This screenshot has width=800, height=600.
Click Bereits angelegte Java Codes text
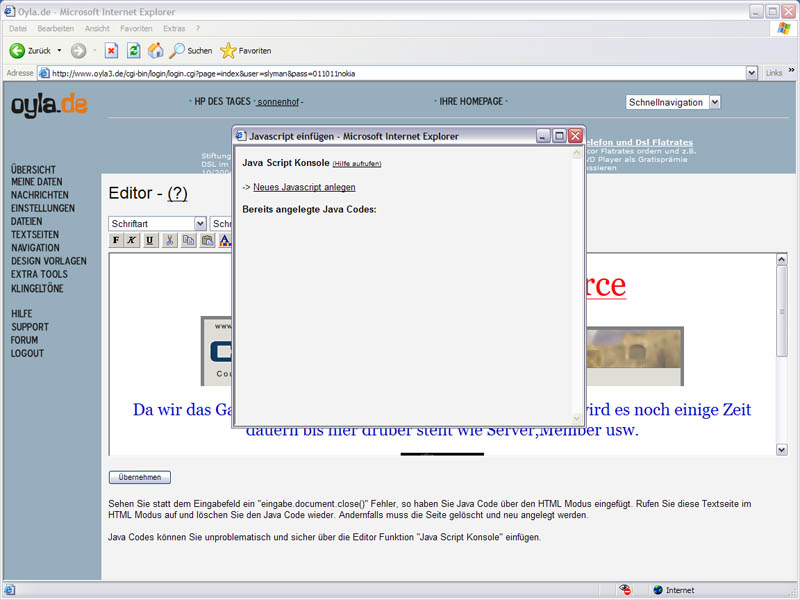309,210
